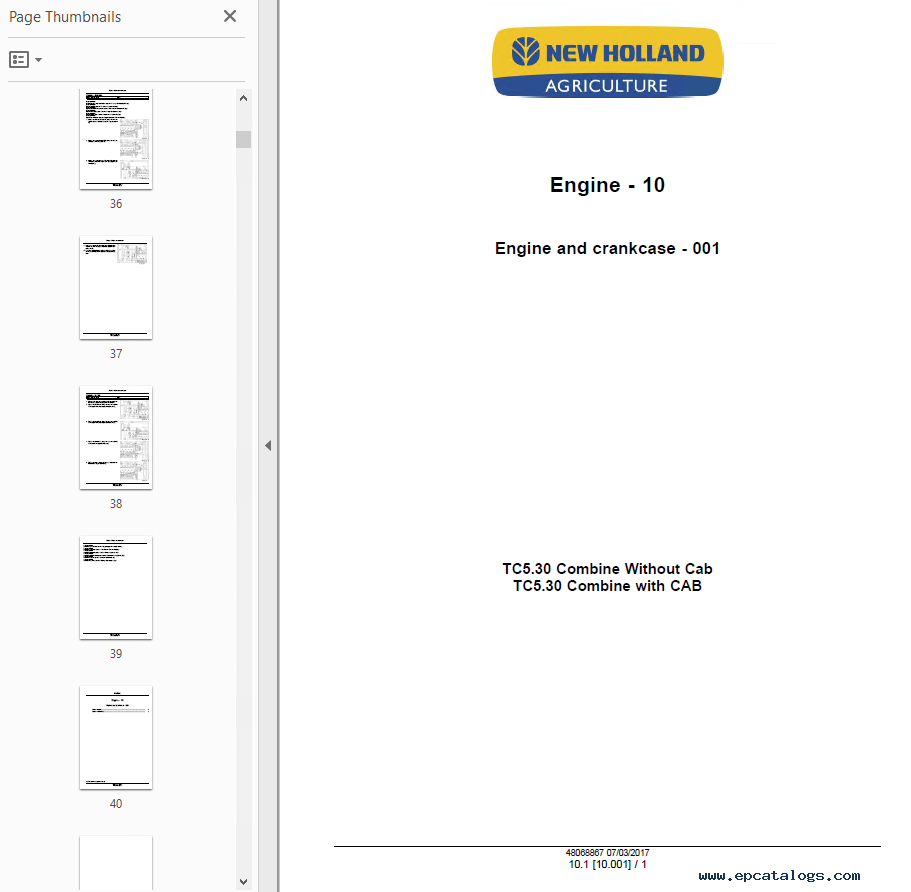Image resolution: width=911 pixels, height=892 pixels.
Task: Click the footer text '48068867 07/03/2017'
Action: 607,852
